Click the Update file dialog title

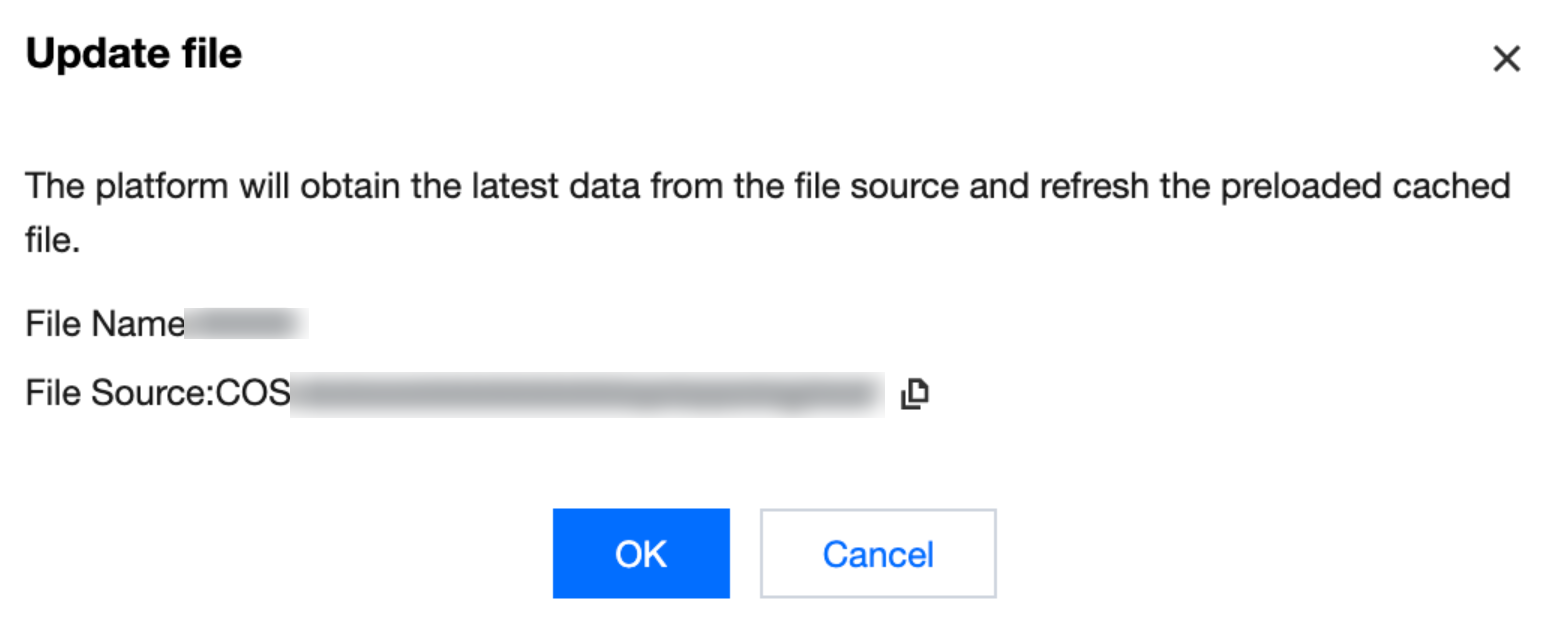coord(133,53)
